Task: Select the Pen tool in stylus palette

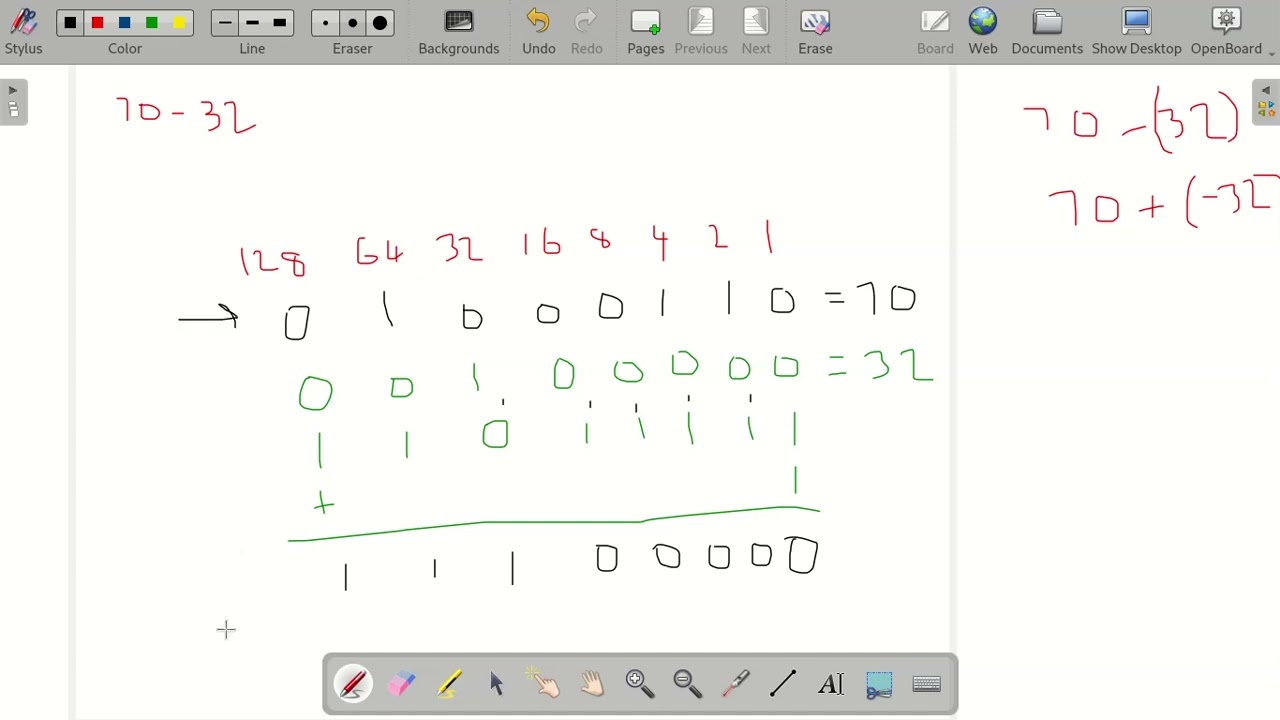Action: point(354,684)
